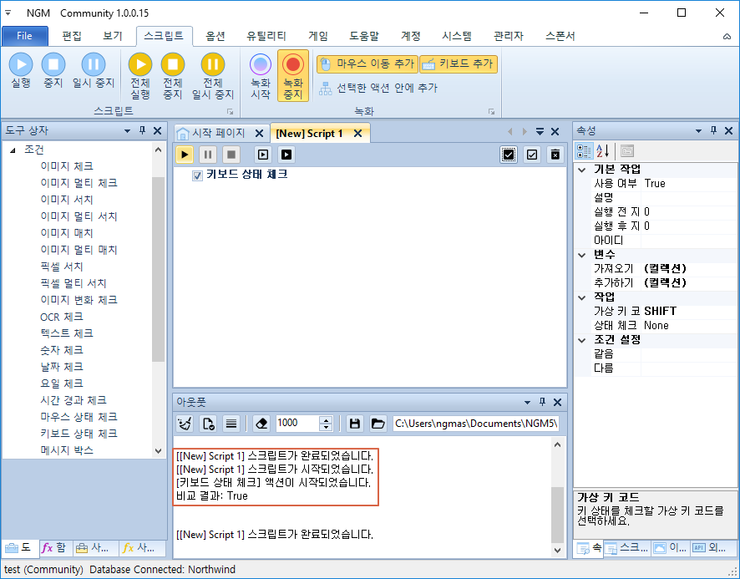Image resolution: width=740 pixels, height=579 pixels.
Task: Collapse the 조건 설정 property group
Action: coord(582,340)
